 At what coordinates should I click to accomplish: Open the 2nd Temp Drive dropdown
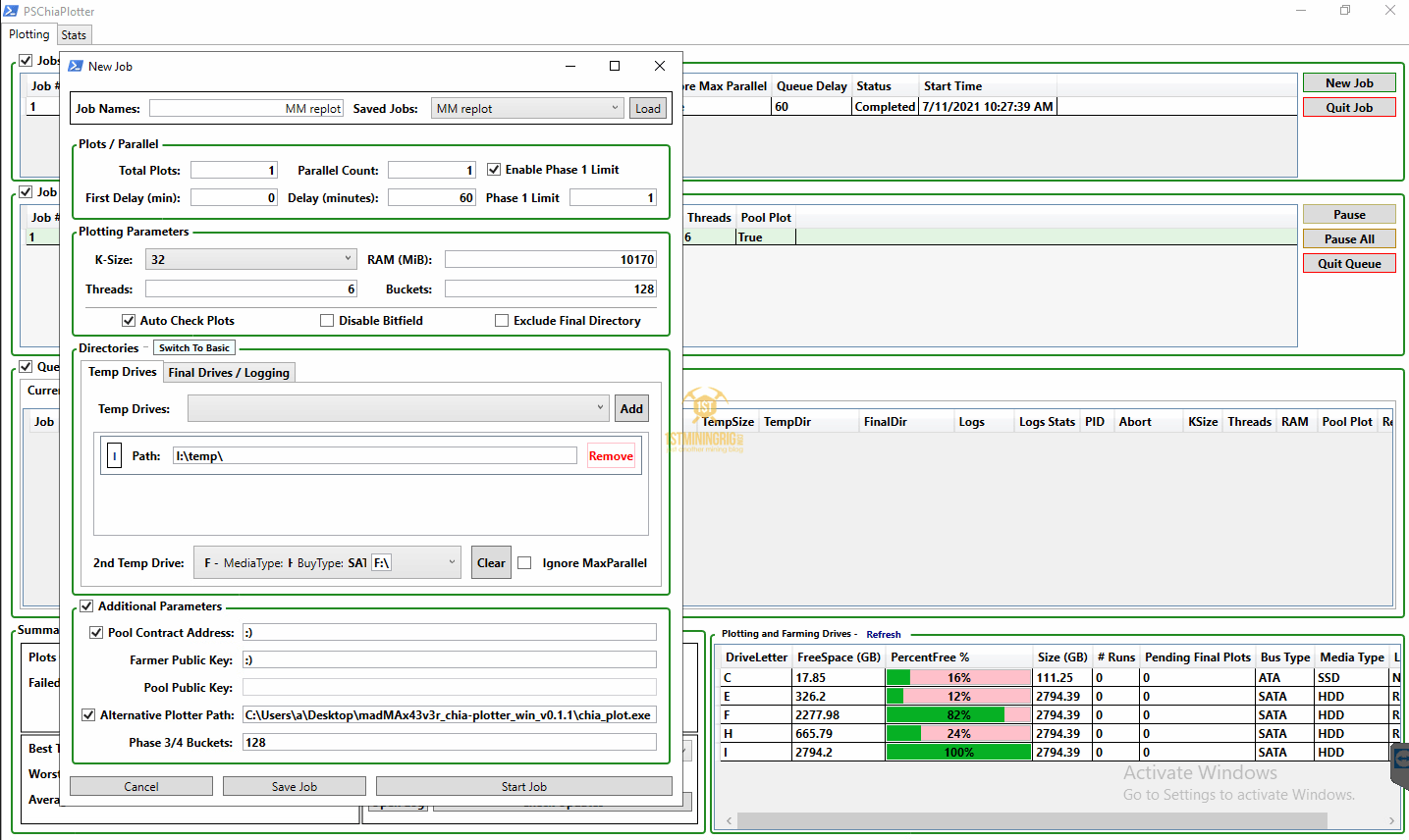(x=327, y=562)
